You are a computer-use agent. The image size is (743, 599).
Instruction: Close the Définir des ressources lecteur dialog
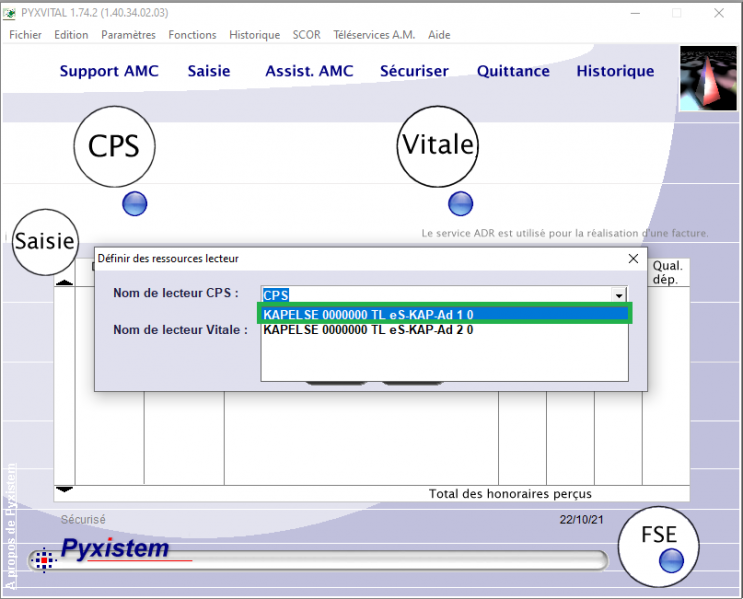633,258
